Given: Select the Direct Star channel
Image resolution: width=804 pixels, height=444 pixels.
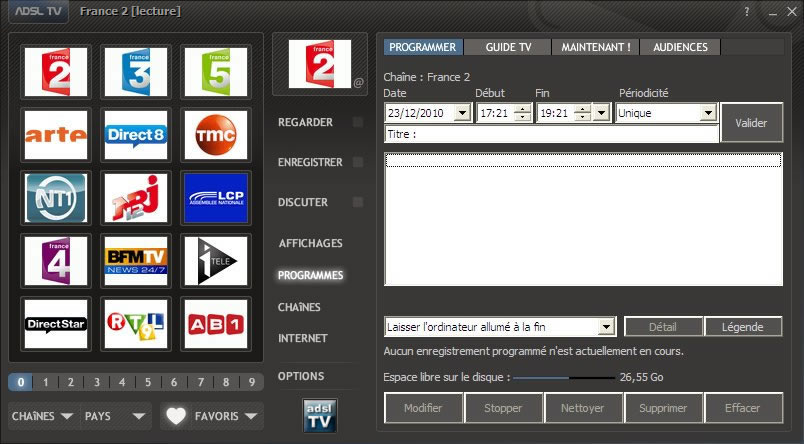Looking at the screenshot, I should pyautogui.click(x=56, y=324).
